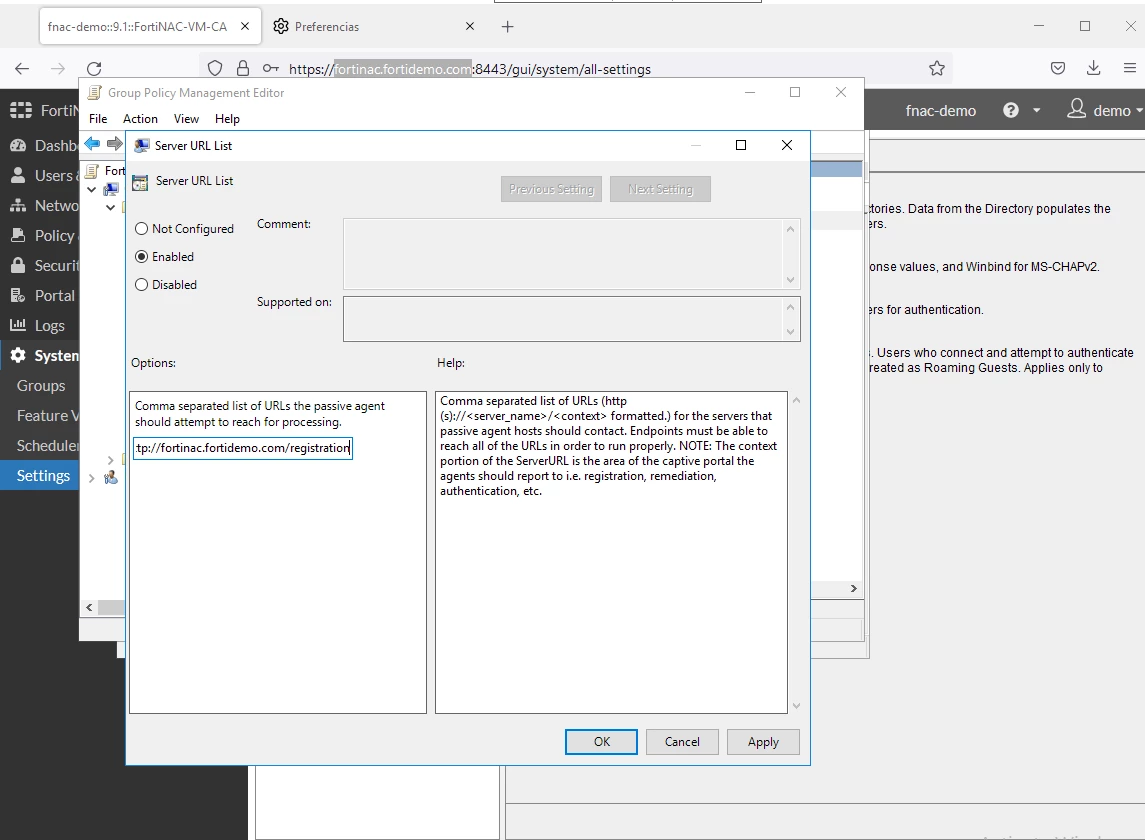Viewport: 1145px width, 840px height.
Task: Open File menu in Group Policy Editor
Action: [98, 118]
